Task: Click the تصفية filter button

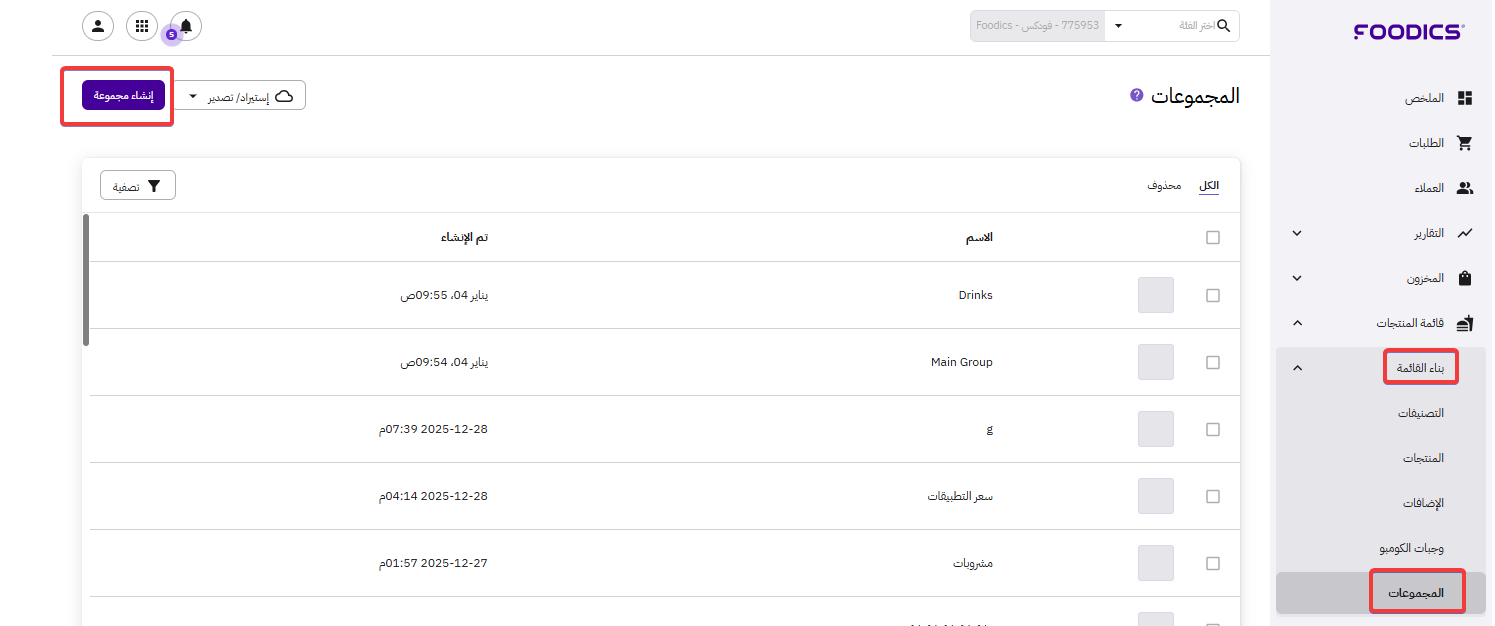Action: 138,186
